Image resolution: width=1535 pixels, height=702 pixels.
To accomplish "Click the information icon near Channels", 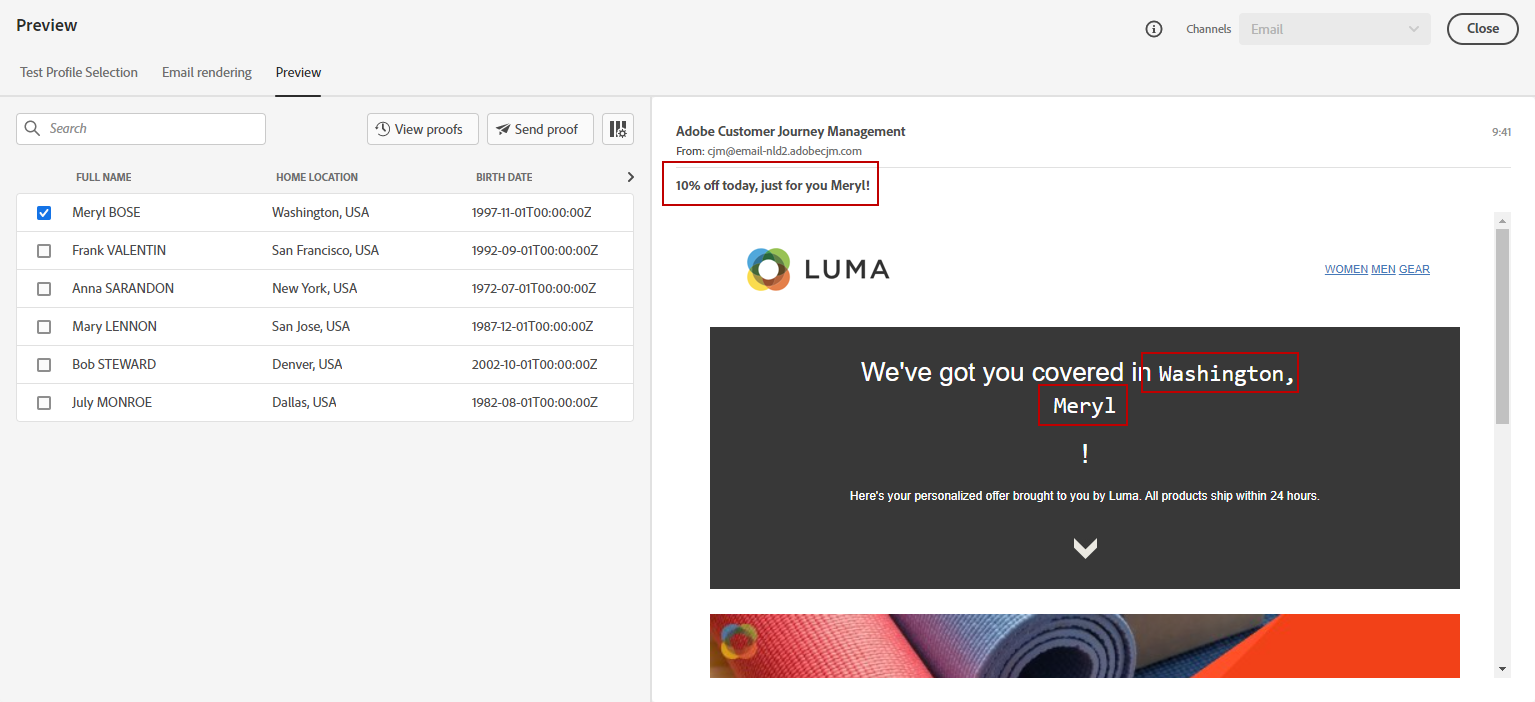I will (x=1153, y=29).
